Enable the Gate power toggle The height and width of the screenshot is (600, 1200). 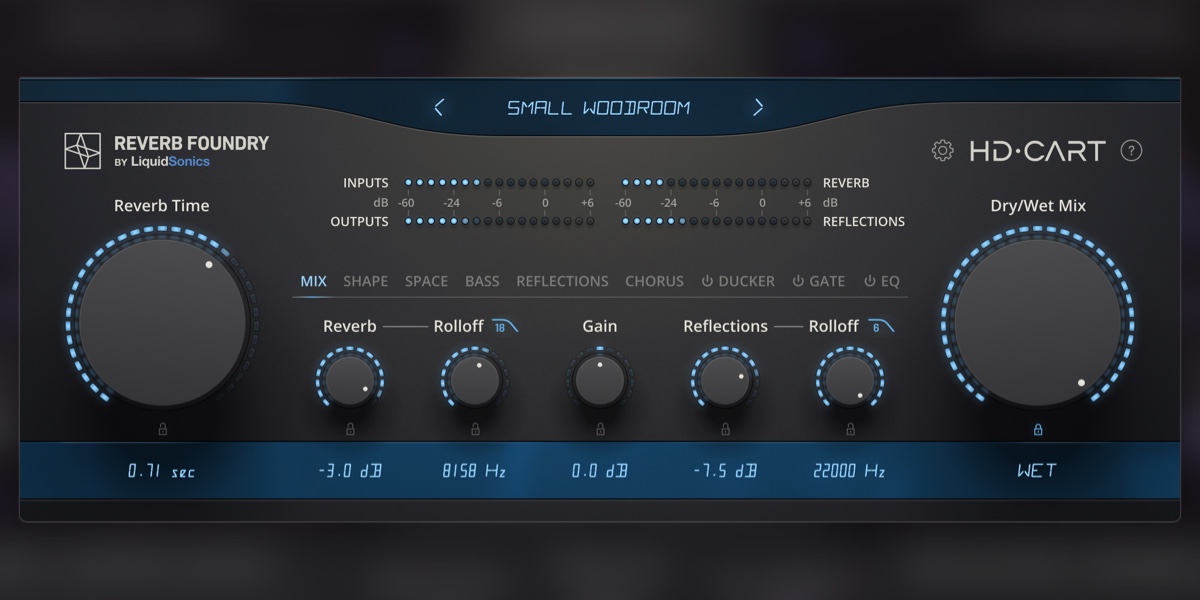[798, 282]
